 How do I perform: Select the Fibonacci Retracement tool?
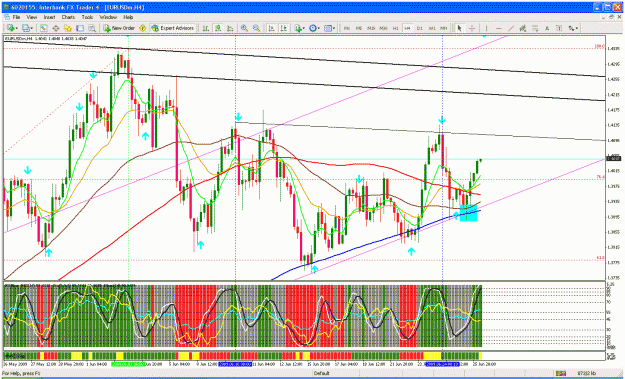pos(535,28)
